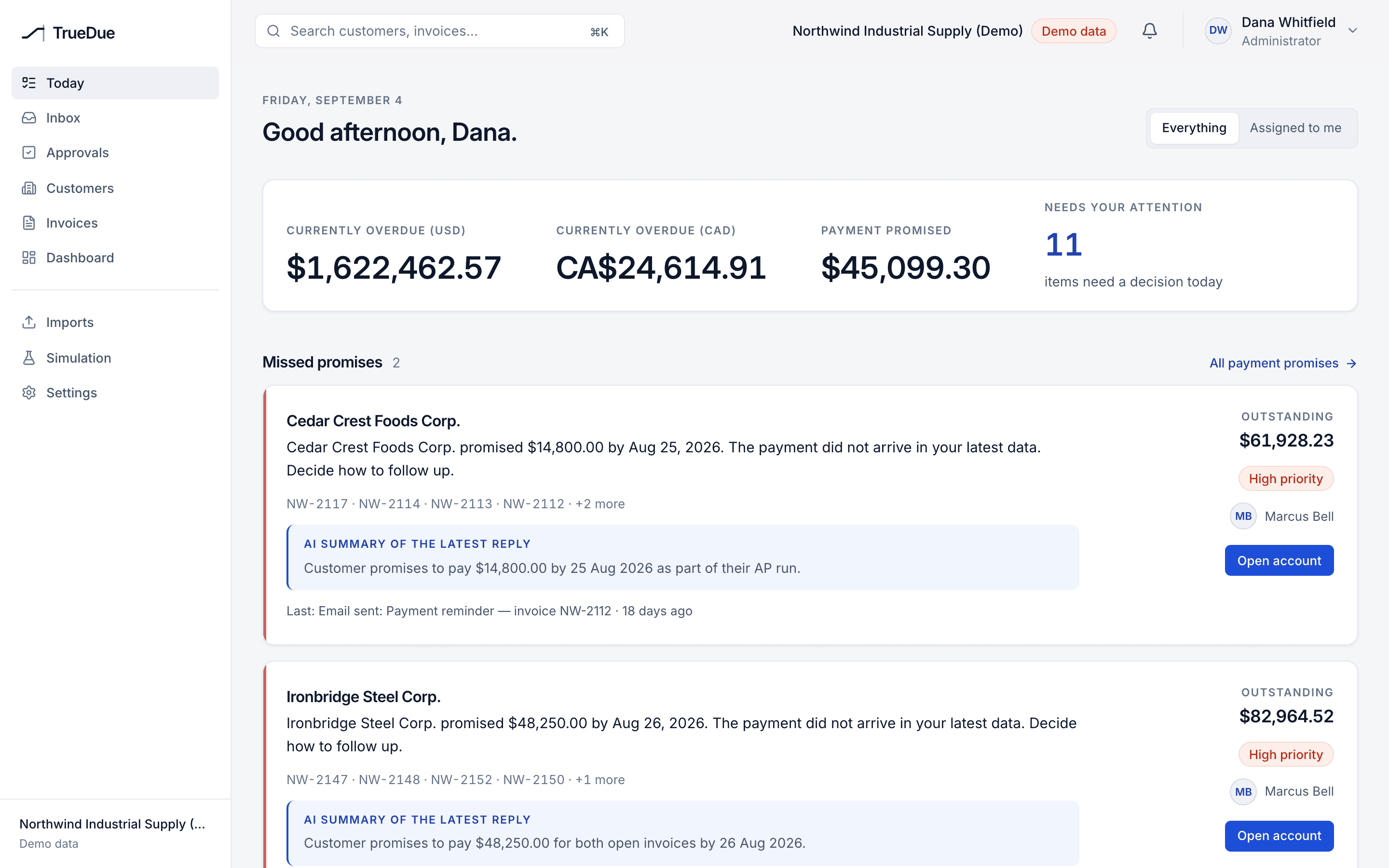This screenshot has height=868, width=1389.
Task: Click Marcus Bell avatar on Cedar Crest card
Action: [x=1243, y=516]
